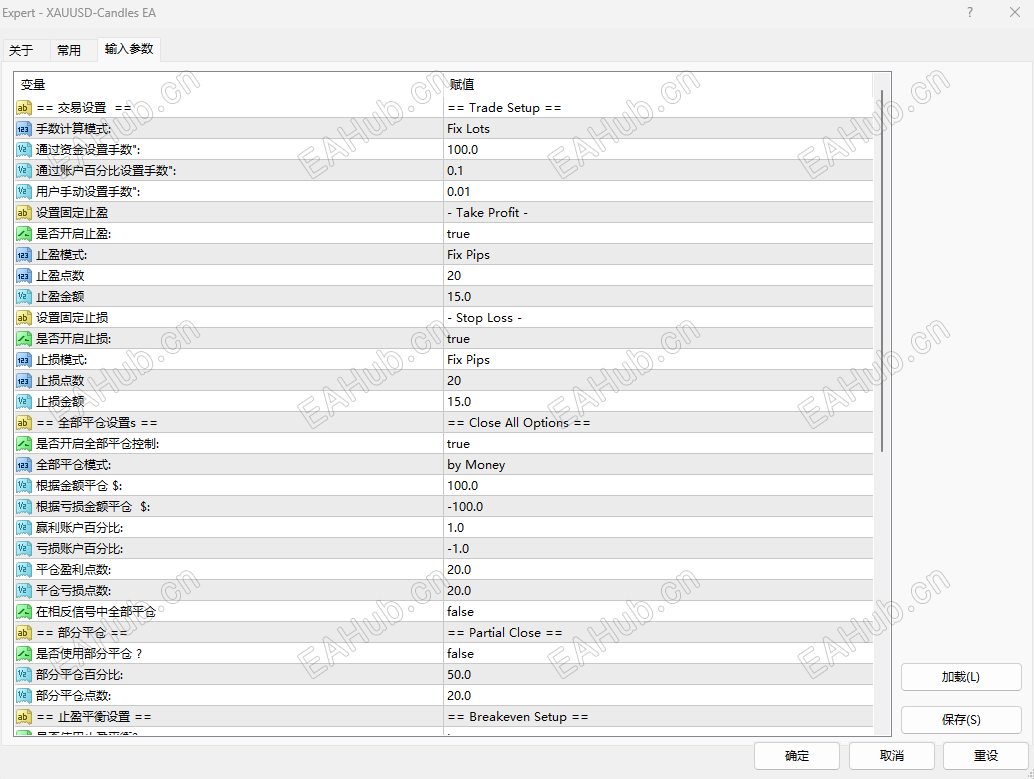This screenshot has width=1034, height=779.
Task: Close the Expert dialog window
Action: 1015,13
